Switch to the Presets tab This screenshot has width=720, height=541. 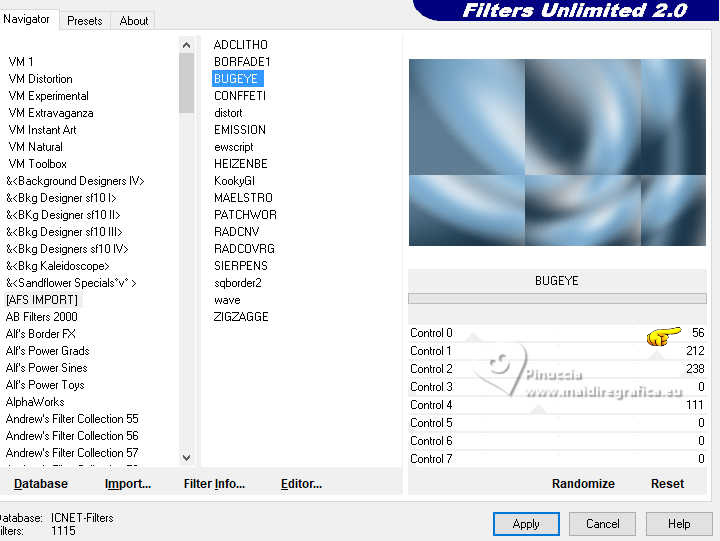pos(84,21)
